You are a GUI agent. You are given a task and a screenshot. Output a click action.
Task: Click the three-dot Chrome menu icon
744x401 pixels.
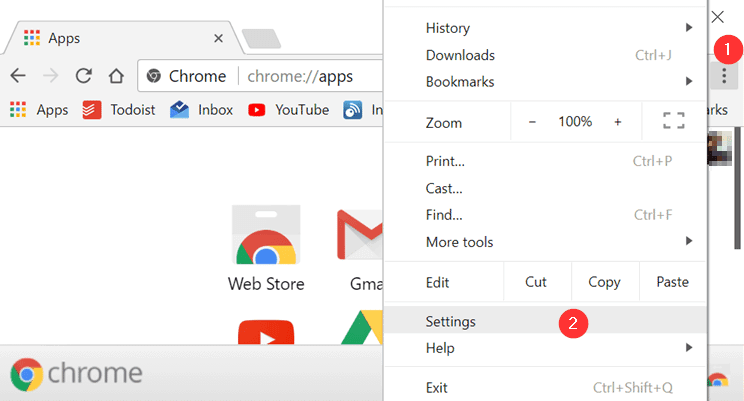[x=722, y=75]
